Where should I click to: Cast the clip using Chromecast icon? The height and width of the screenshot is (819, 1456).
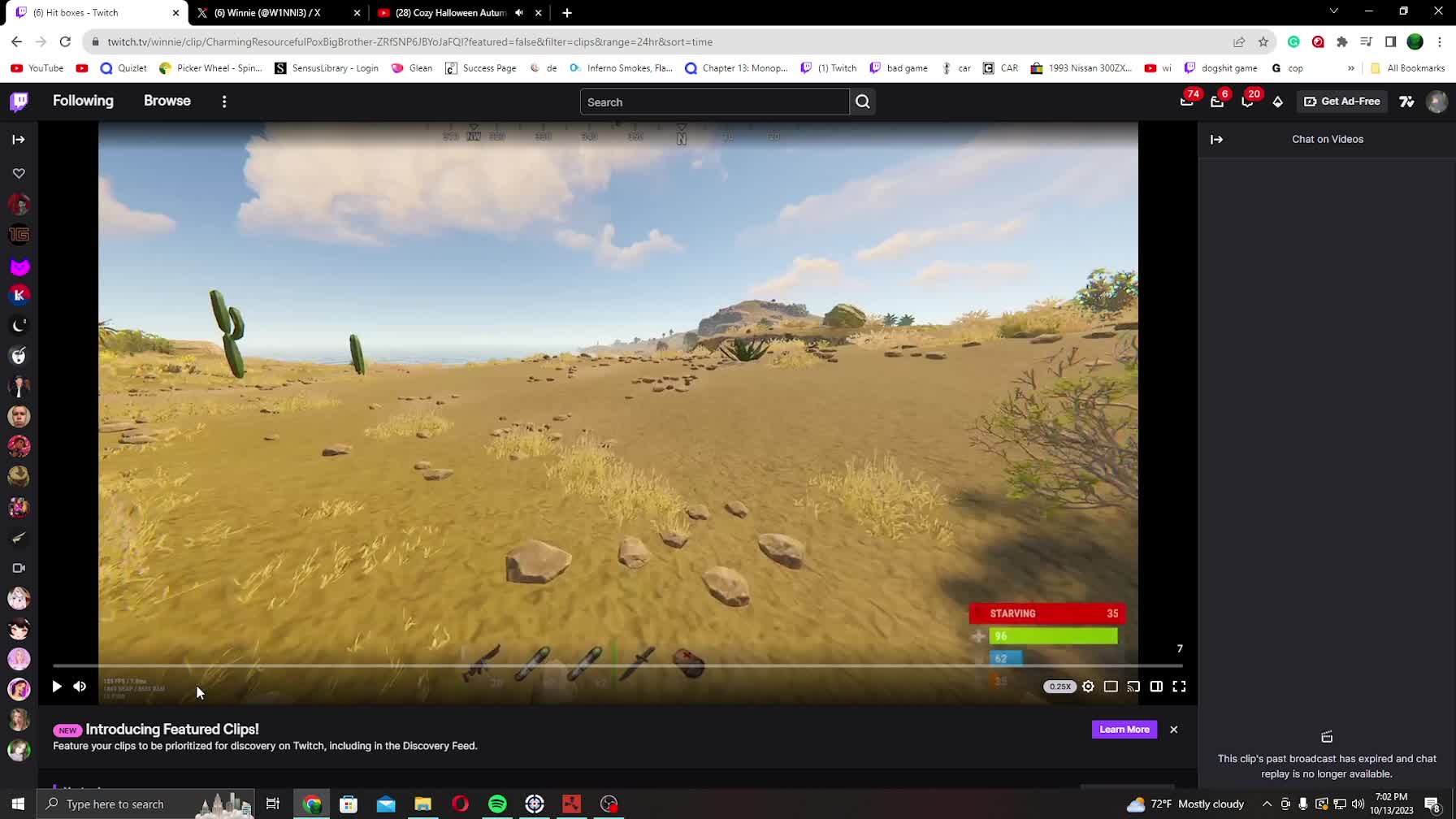pos(1133,687)
